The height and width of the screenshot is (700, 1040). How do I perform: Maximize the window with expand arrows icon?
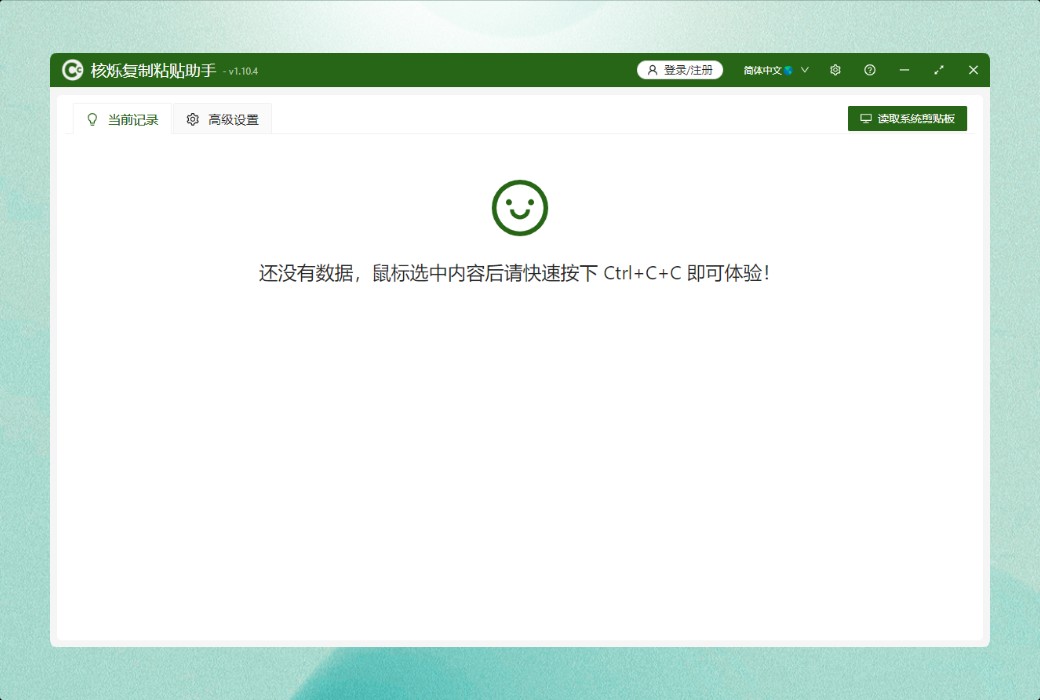pyautogui.click(x=939, y=70)
